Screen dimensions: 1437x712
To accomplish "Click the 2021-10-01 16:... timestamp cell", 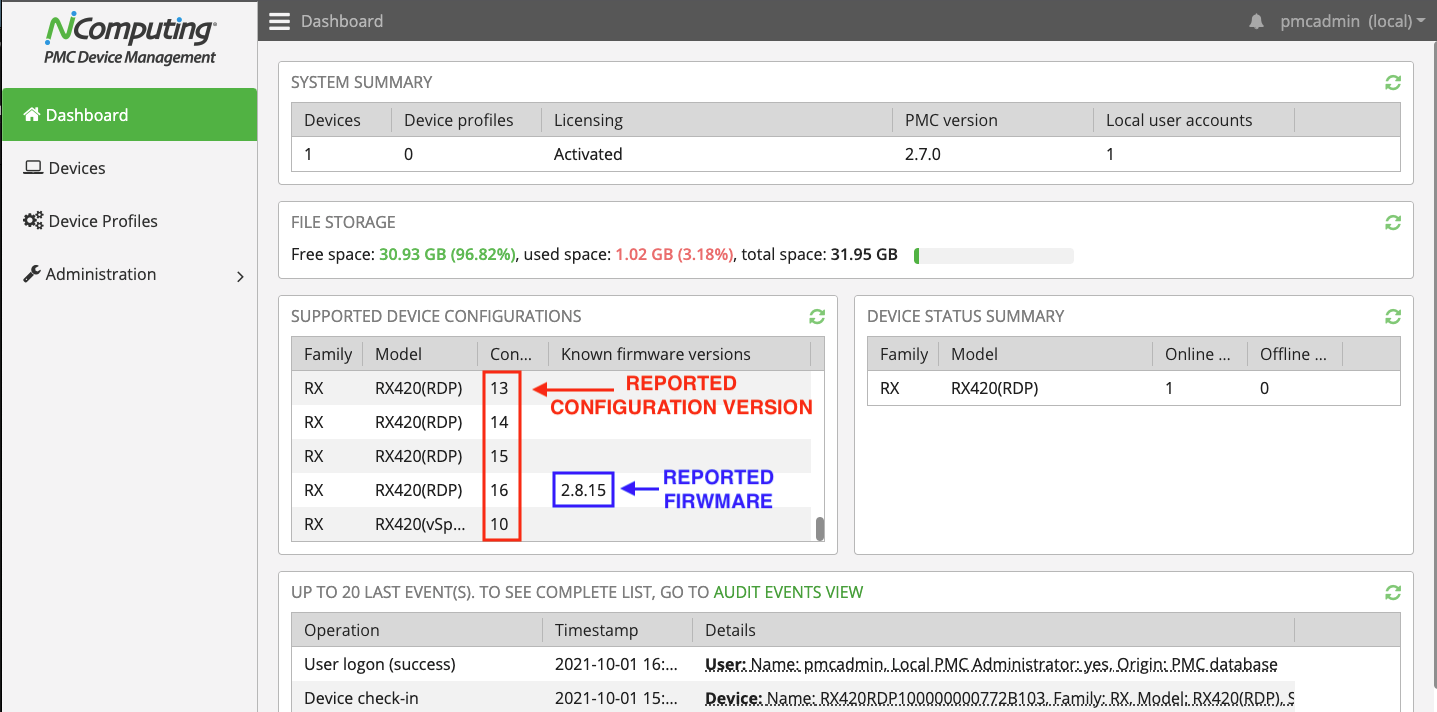I will (x=617, y=664).
